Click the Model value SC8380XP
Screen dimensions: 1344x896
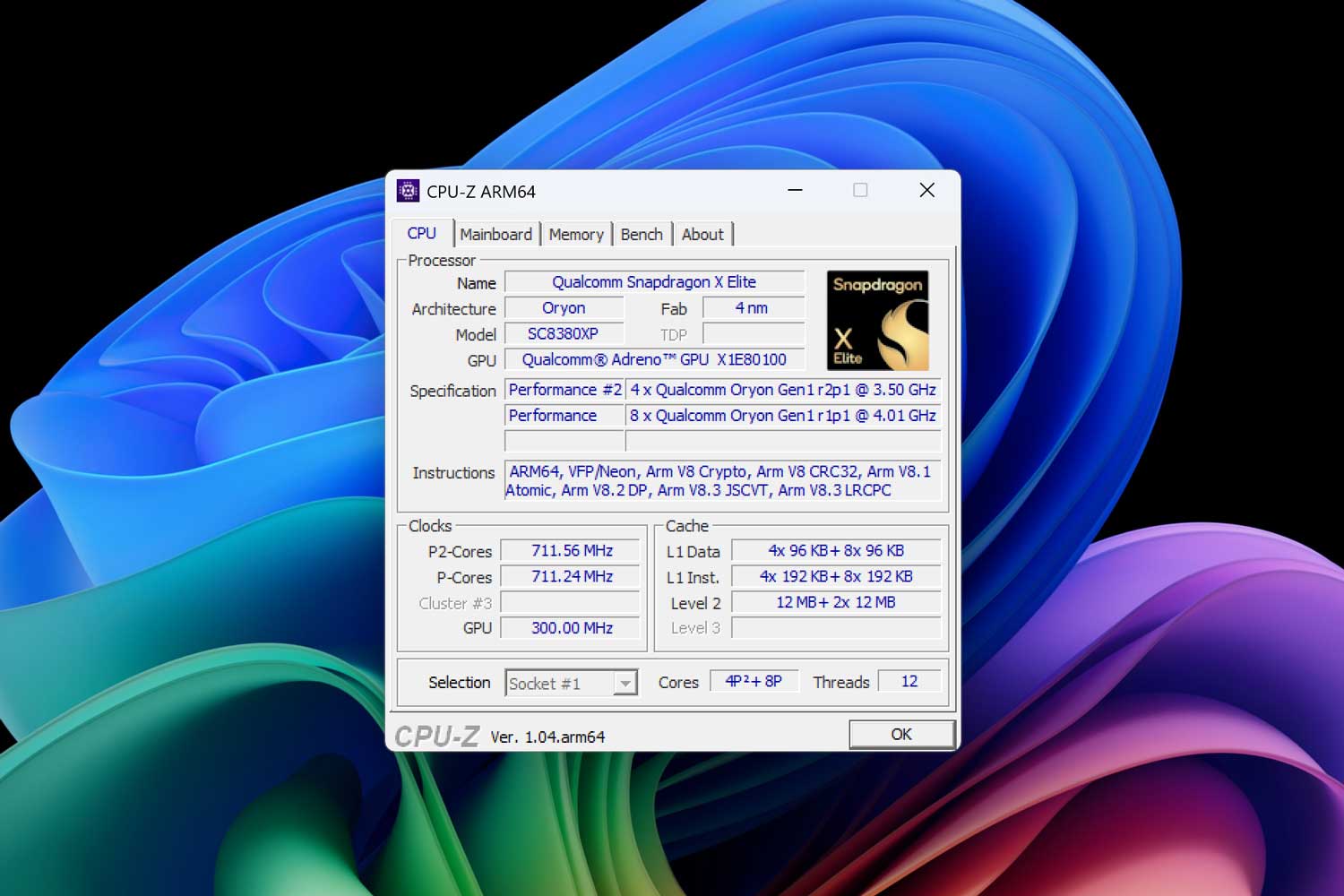tap(564, 334)
